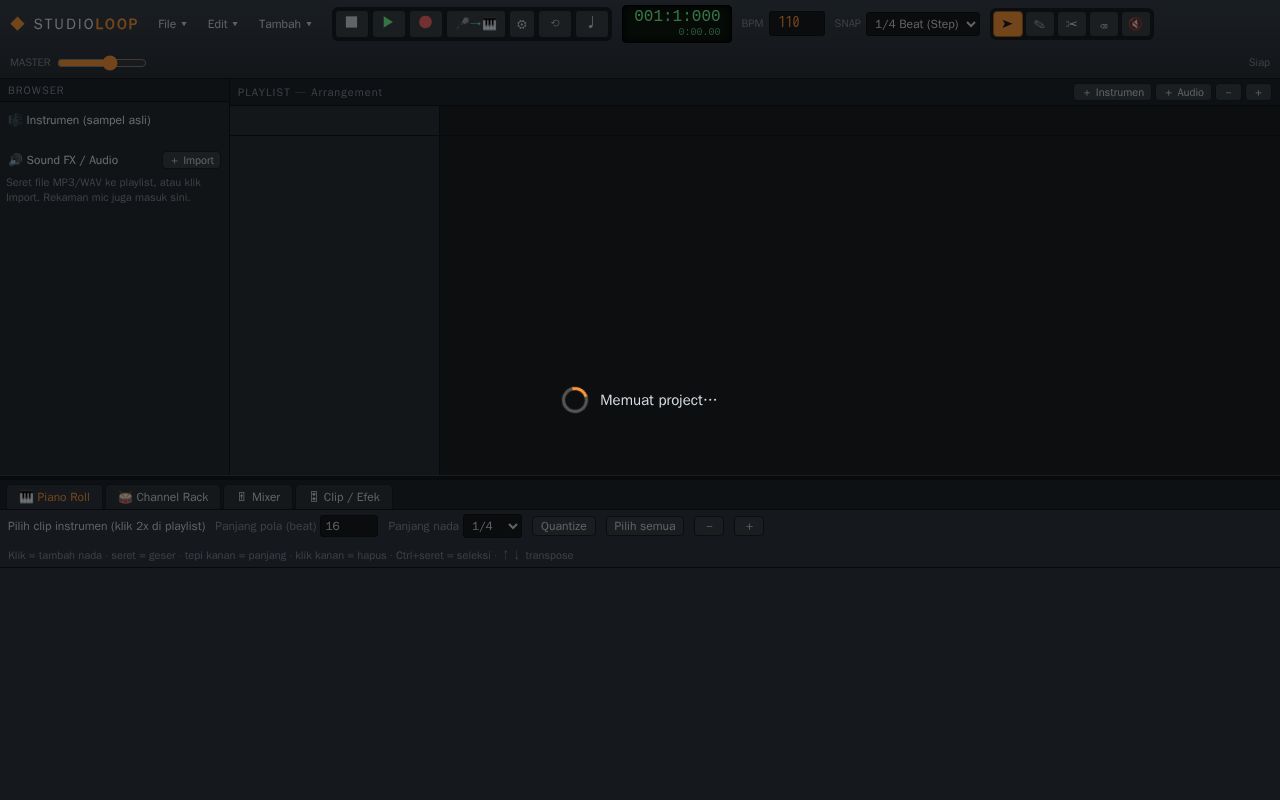Screen dimensions: 1280x800
Task: Click the 'Memuat project…' loading text
Action: click(x=659, y=400)
